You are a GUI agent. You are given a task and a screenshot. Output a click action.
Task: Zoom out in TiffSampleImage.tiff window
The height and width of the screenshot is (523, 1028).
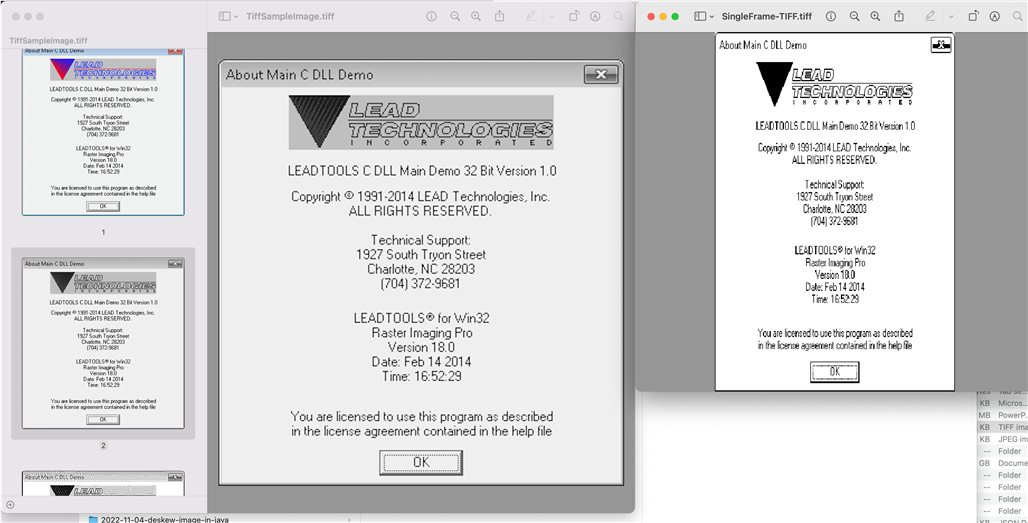point(455,16)
